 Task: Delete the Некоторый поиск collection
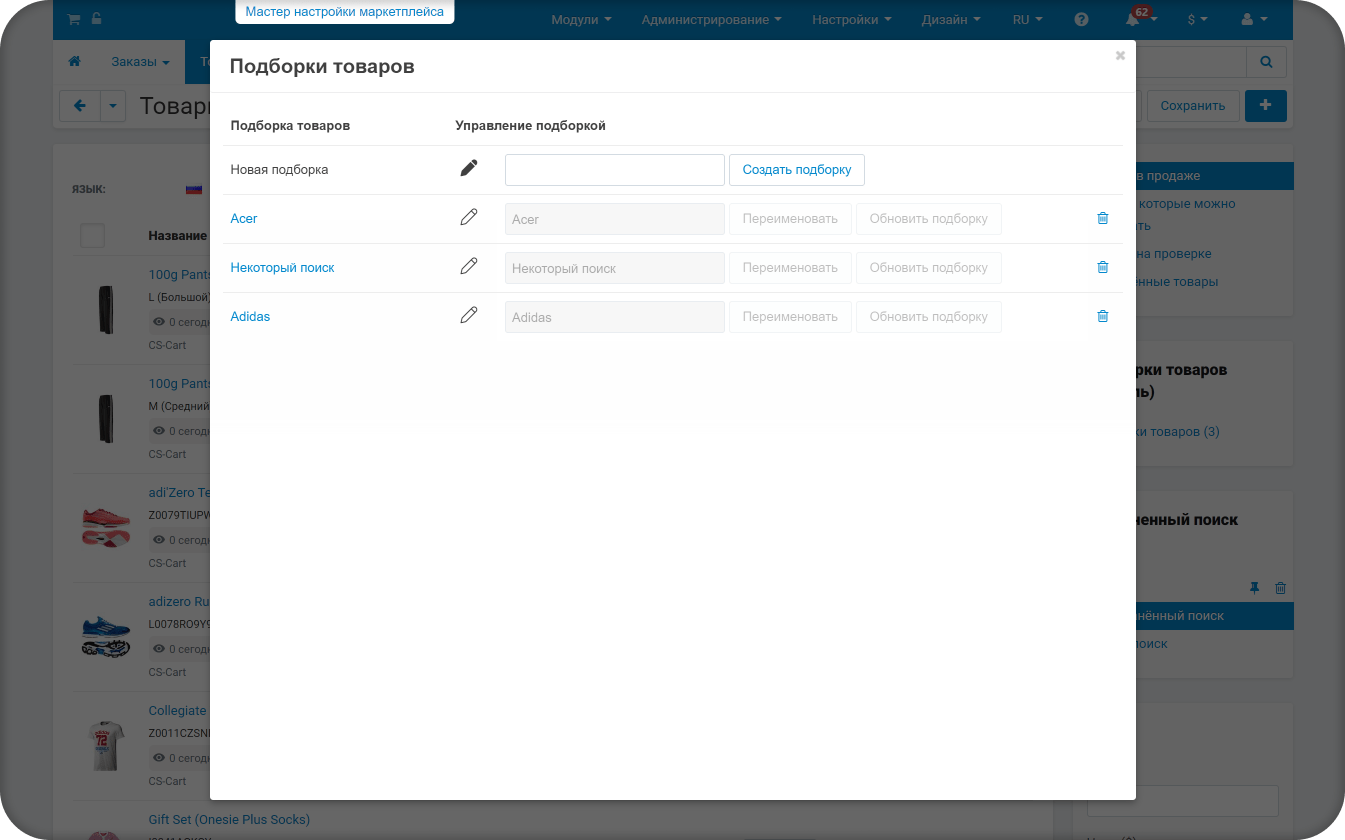click(x=1103, y=267)
